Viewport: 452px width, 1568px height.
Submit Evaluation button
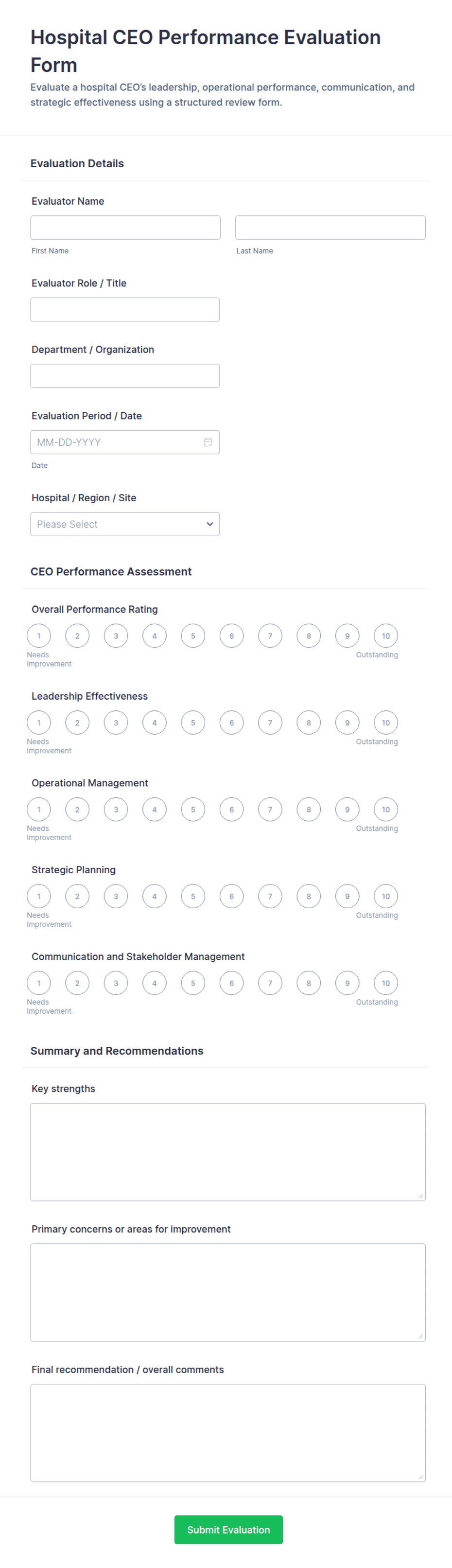click(x=228, y=1530)
